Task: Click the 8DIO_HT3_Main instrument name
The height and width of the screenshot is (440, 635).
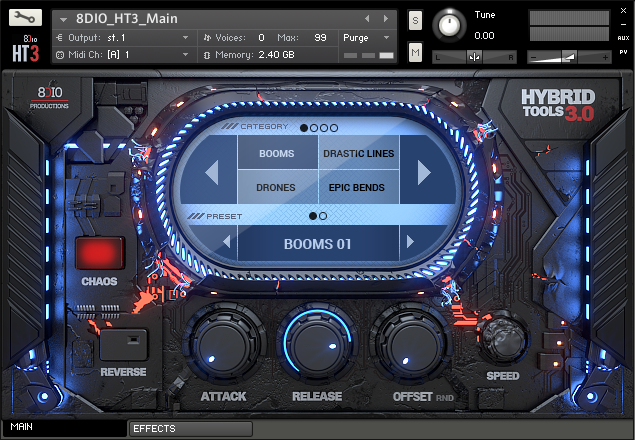Action: coord(127,19)
